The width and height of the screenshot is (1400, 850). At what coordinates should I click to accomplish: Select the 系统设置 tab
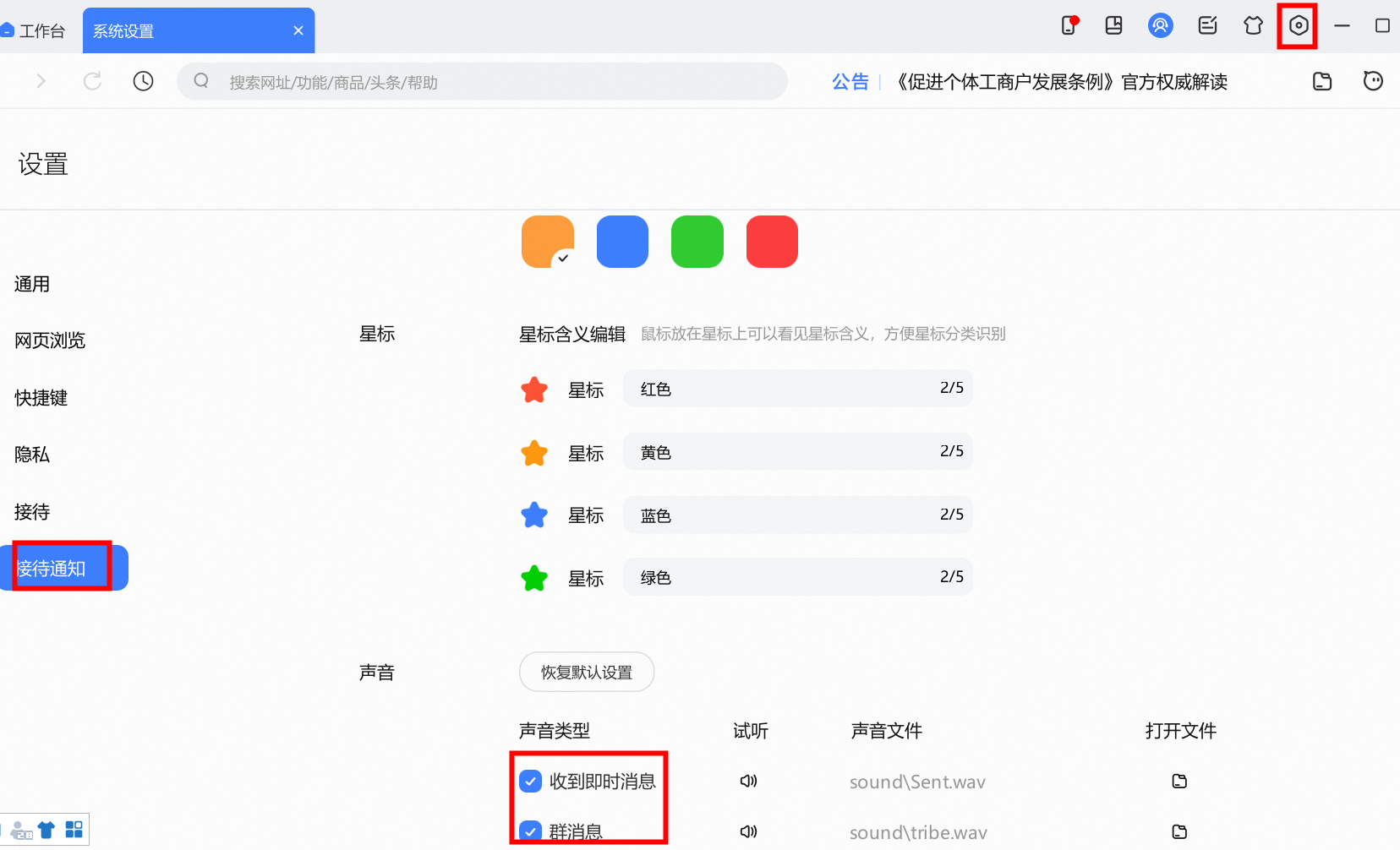pyautogui.click(x=199, y=30)
